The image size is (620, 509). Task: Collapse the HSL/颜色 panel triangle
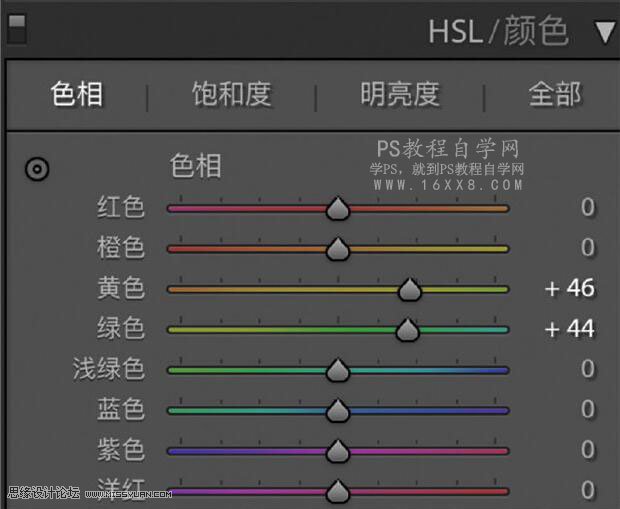(604, 32)
